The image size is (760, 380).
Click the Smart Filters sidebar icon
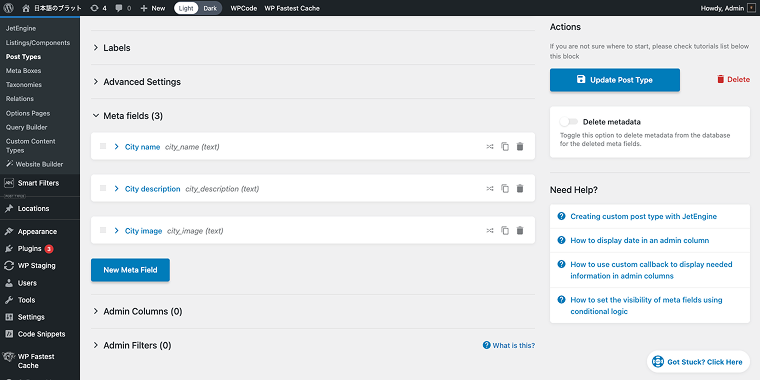8,183
